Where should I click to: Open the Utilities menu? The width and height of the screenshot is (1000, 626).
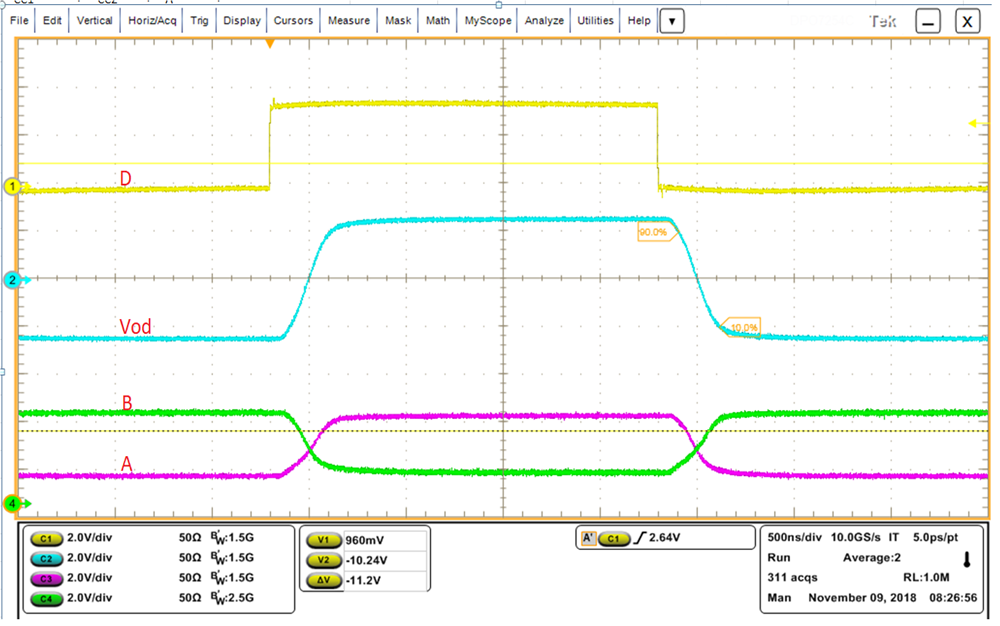coord(595,20)
